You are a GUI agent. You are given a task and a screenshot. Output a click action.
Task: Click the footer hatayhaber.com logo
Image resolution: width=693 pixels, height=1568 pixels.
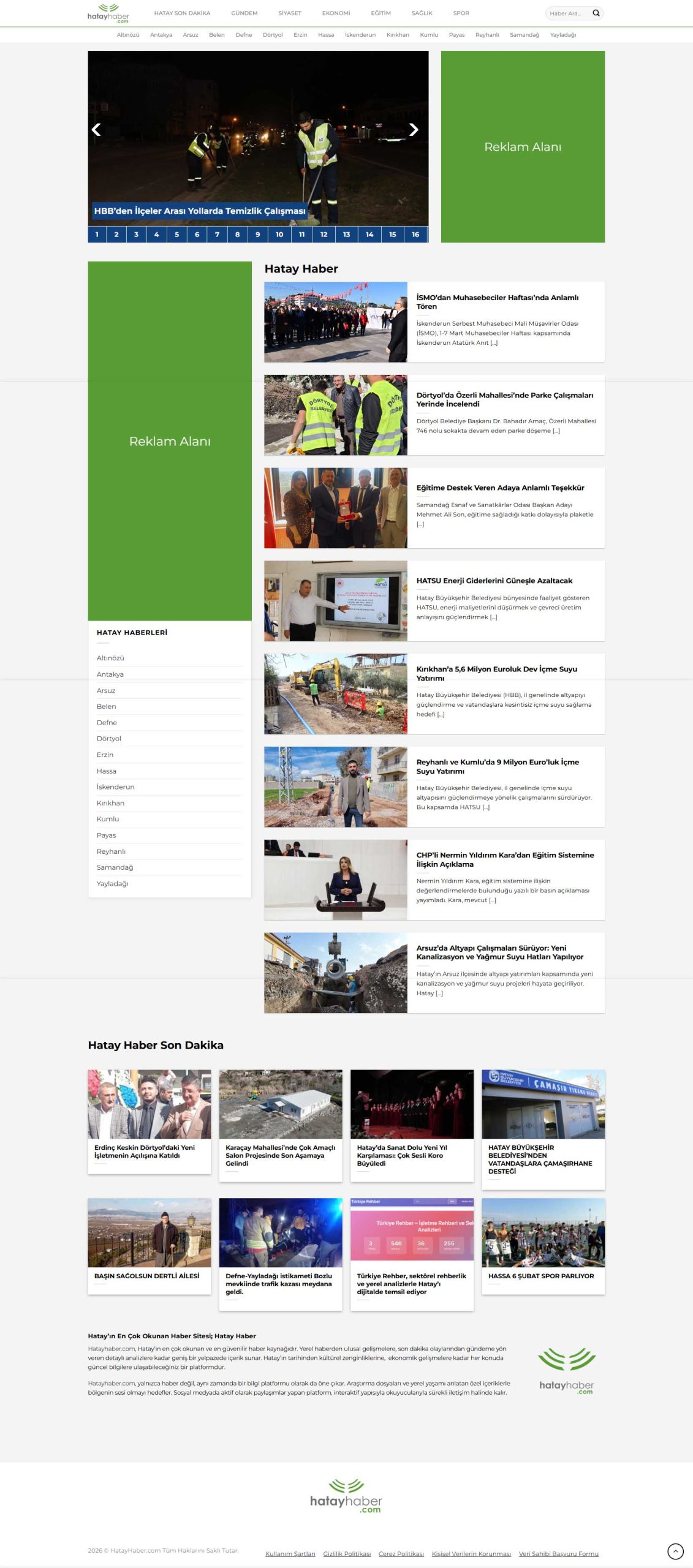pos(346,1496)
